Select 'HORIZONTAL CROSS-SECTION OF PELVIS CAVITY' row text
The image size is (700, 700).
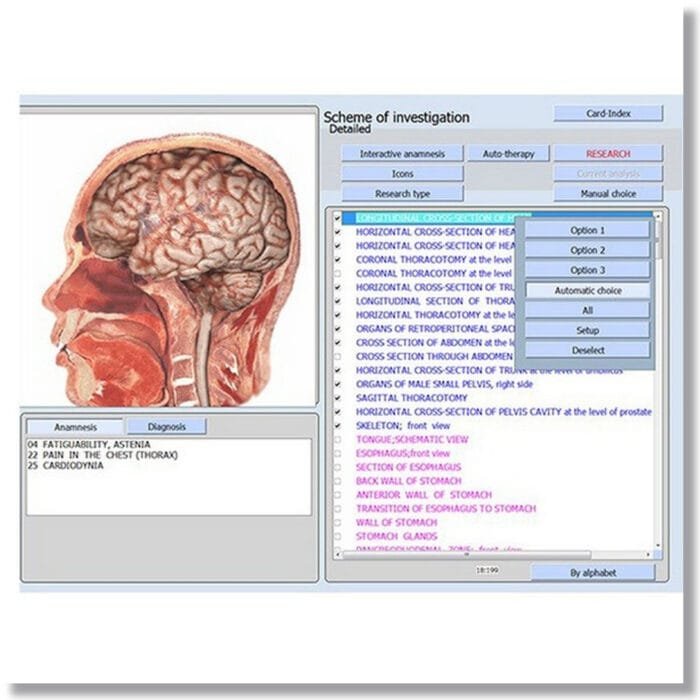(504, 412)
